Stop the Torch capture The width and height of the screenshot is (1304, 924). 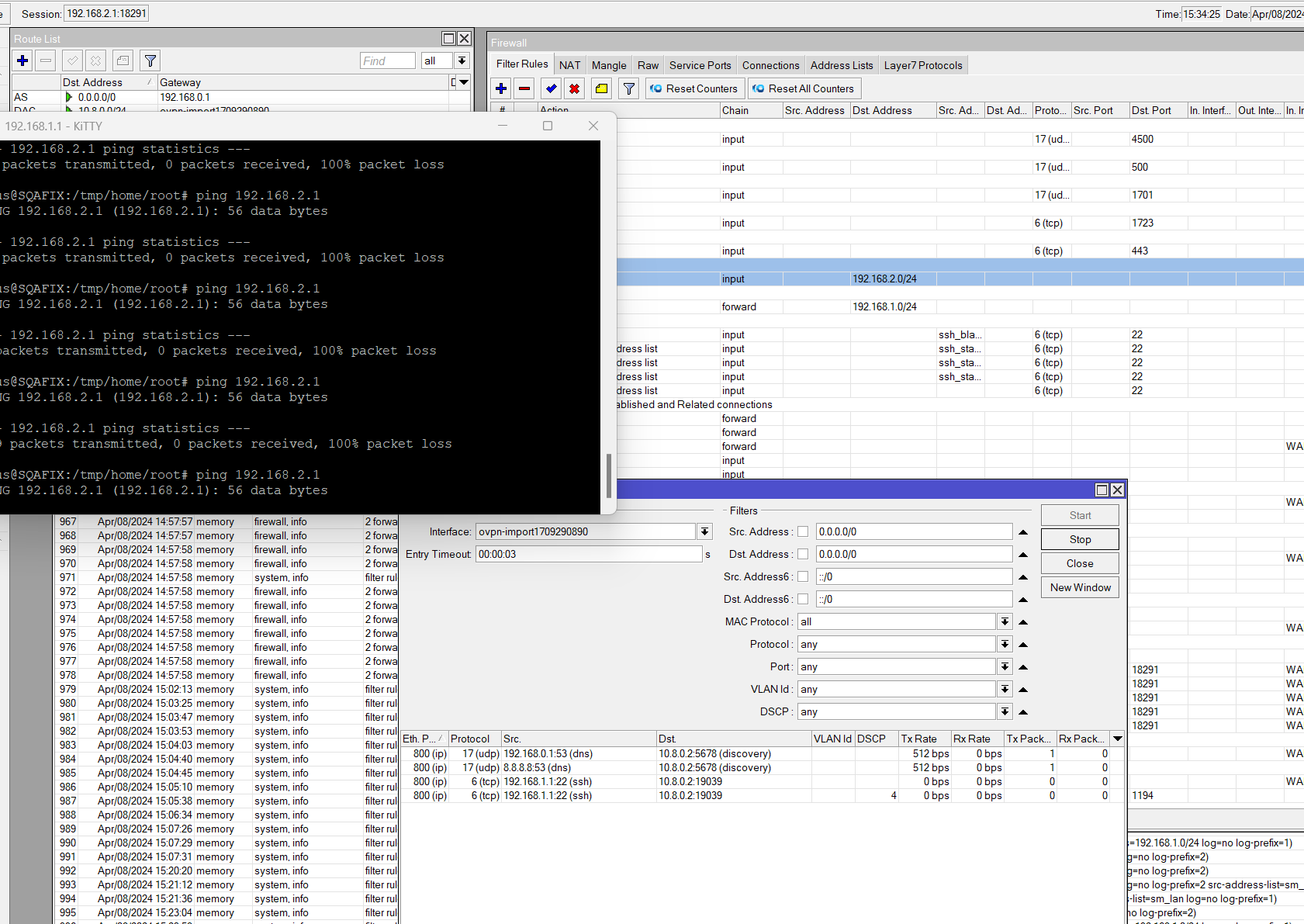(1080, 539)
